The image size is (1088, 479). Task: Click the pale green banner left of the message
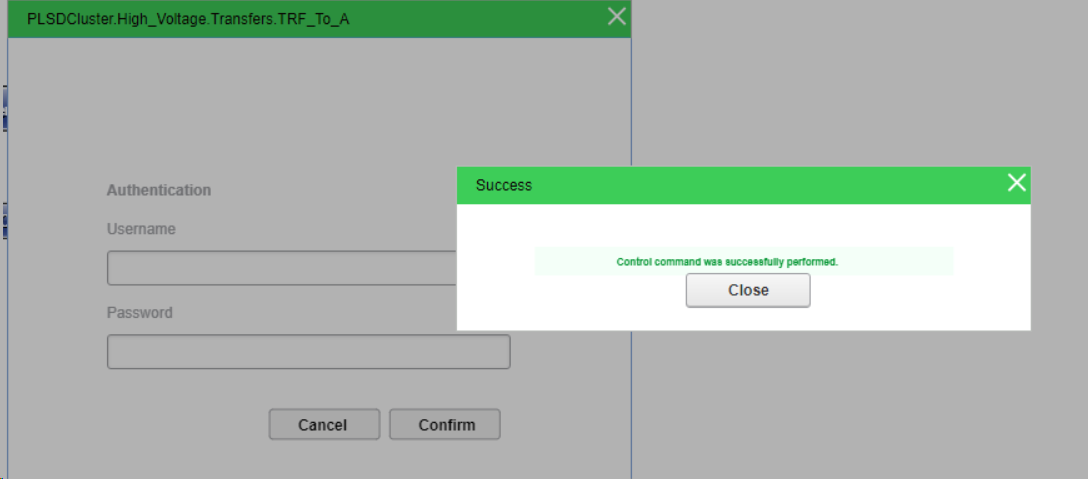573,262
